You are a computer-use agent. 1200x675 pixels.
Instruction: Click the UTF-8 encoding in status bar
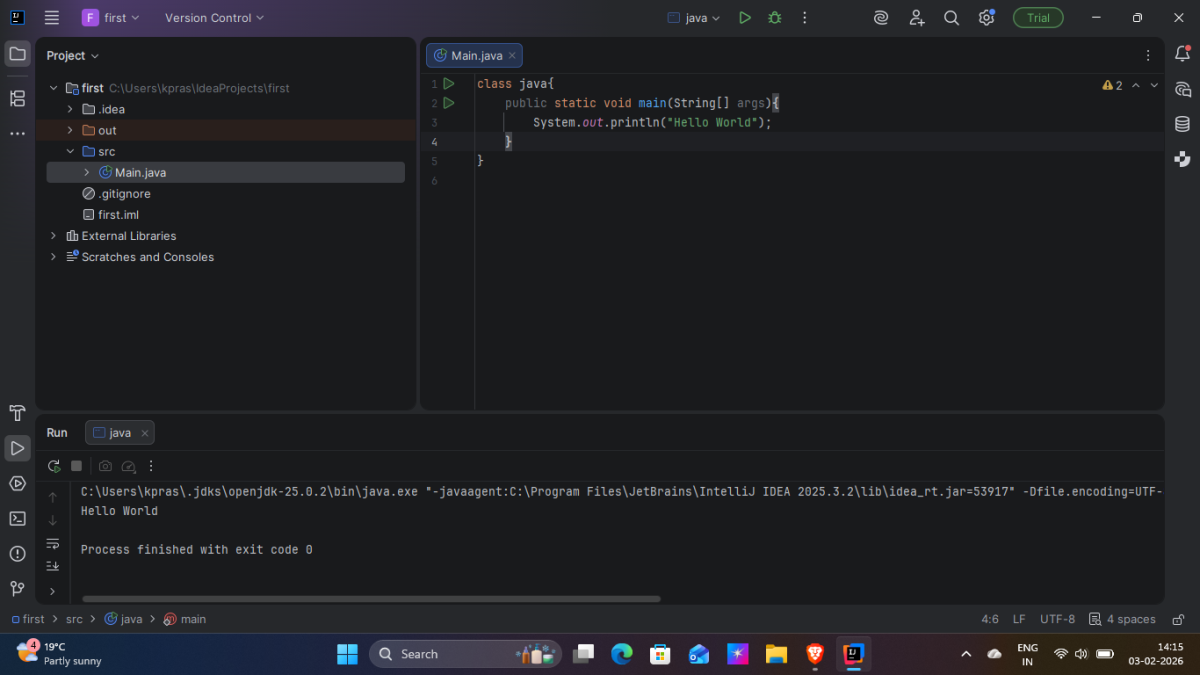coord(1057,619)
